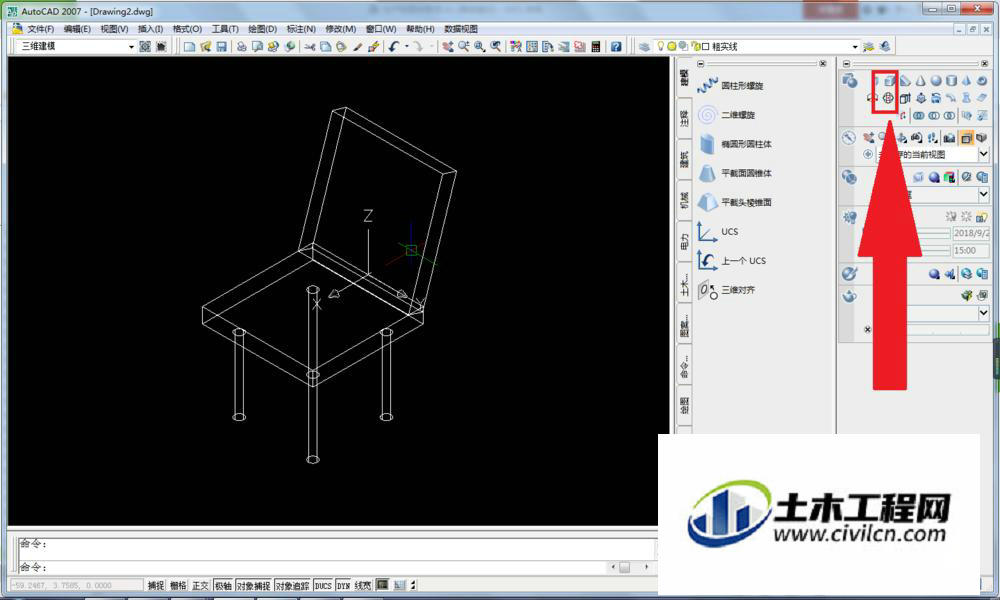Click the Cone solid icon in dashboard
This screenshot has height=600, width=1000.
[x=920, y=81]
